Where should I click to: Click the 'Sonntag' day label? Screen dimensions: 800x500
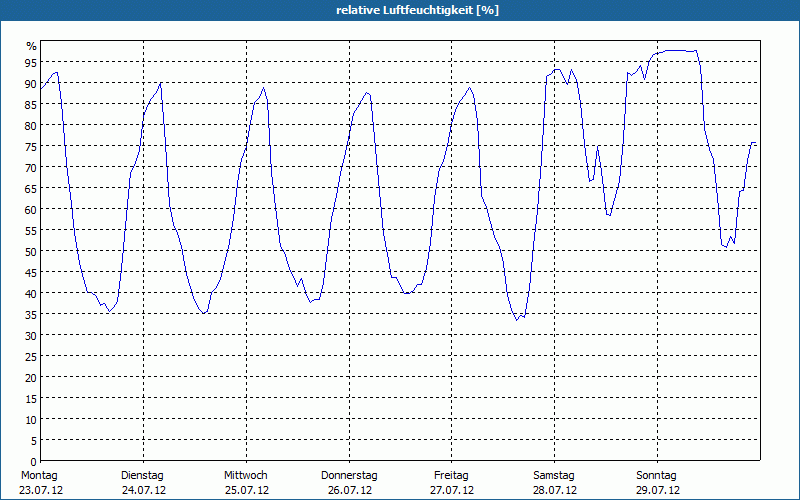point(656,475)
